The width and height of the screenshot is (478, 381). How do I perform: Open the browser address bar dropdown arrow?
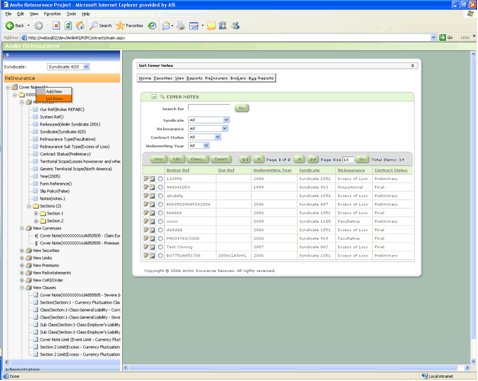(433, 37)
